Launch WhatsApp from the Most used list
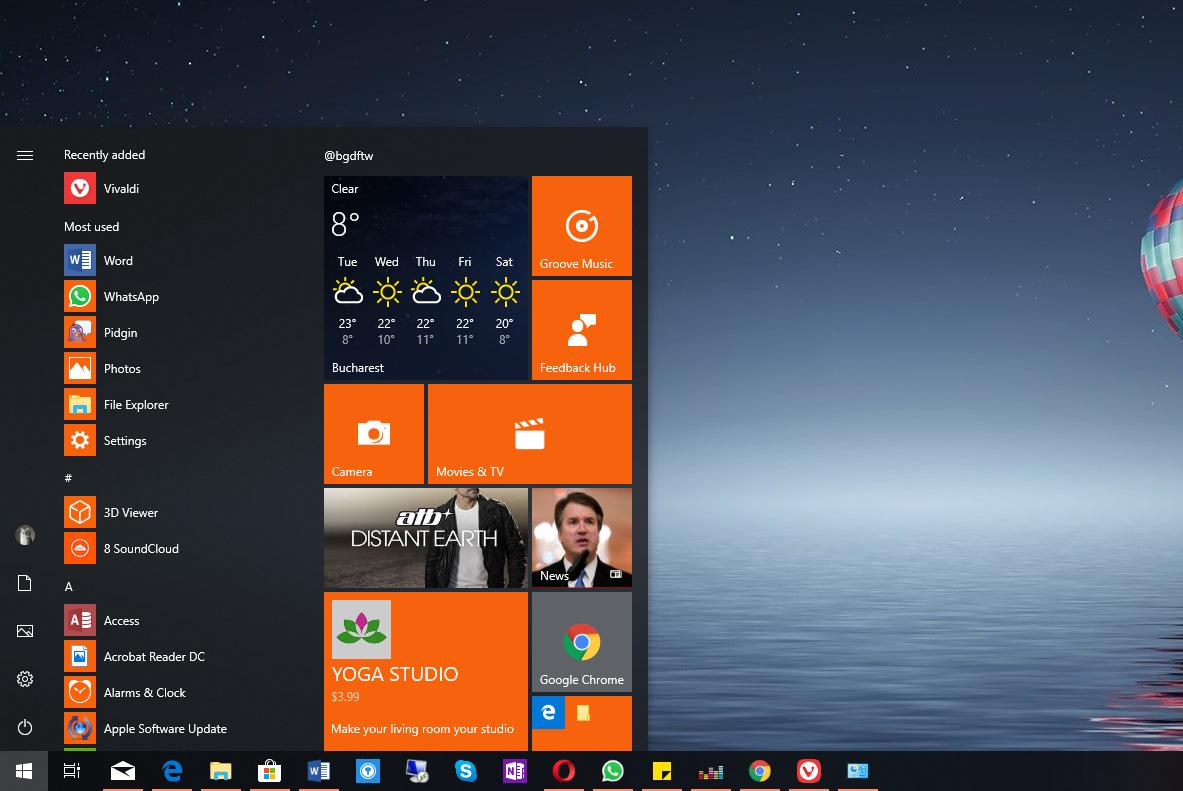Viewport: 1183px width, 791px height. (183, 297)
